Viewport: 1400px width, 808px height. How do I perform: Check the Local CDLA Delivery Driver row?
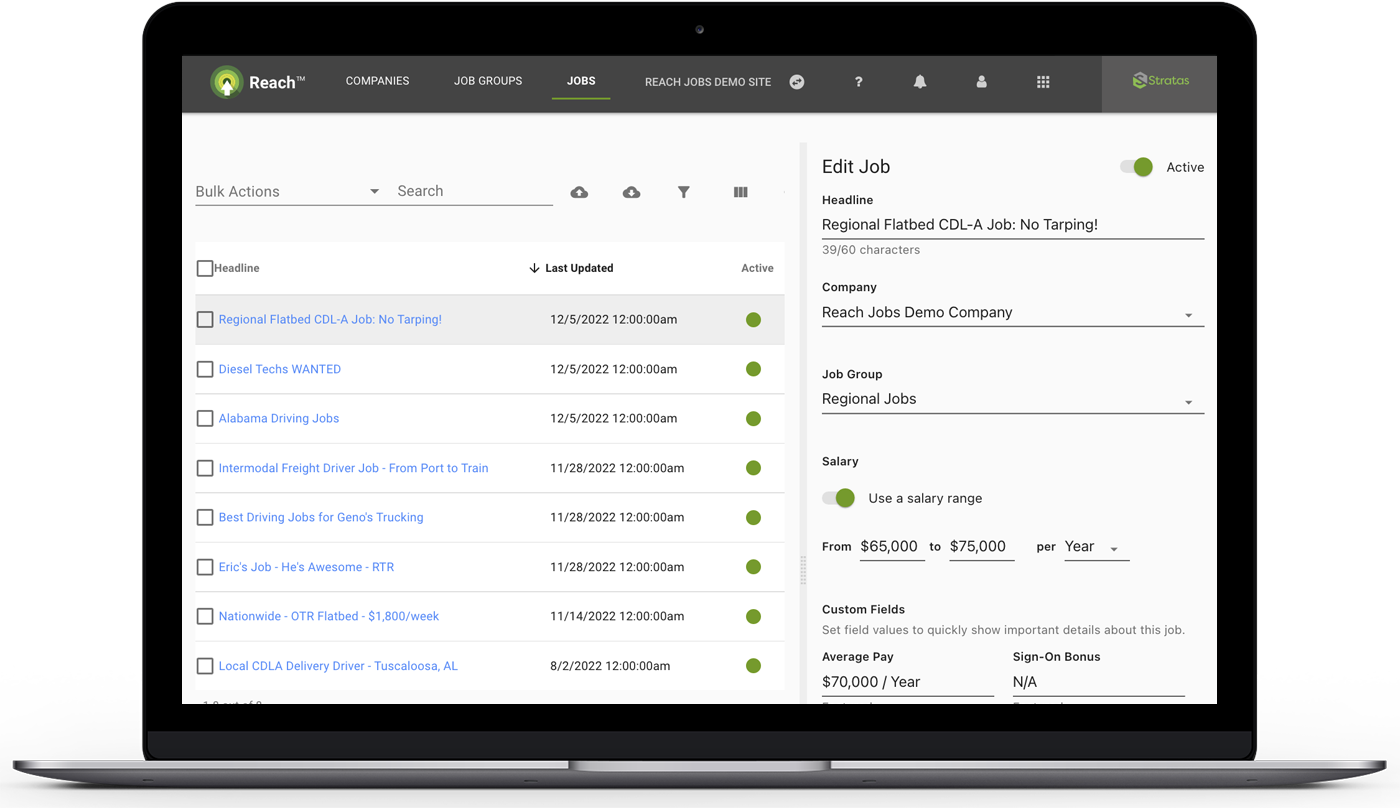tap(205, 666)
